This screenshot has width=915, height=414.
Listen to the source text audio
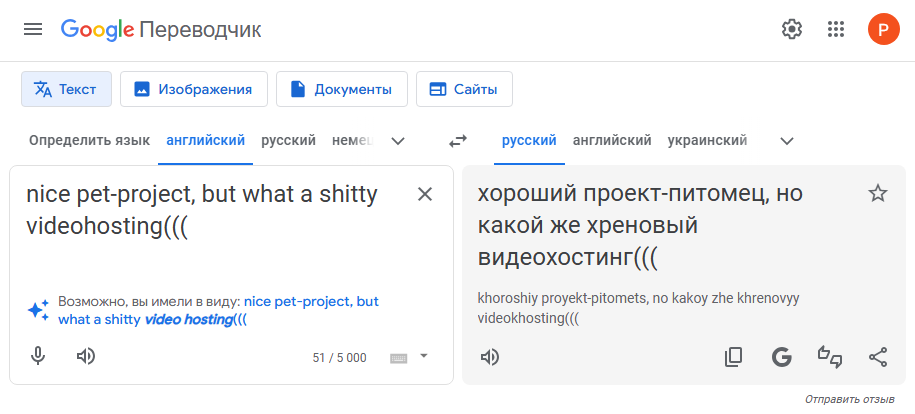(x=86, y=356)
